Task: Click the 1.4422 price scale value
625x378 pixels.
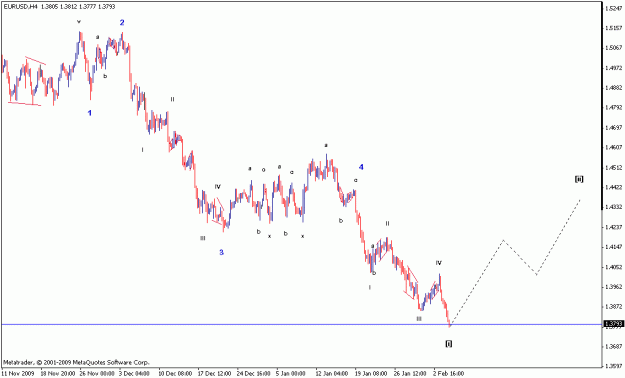Action: click(x=614, y=187)
